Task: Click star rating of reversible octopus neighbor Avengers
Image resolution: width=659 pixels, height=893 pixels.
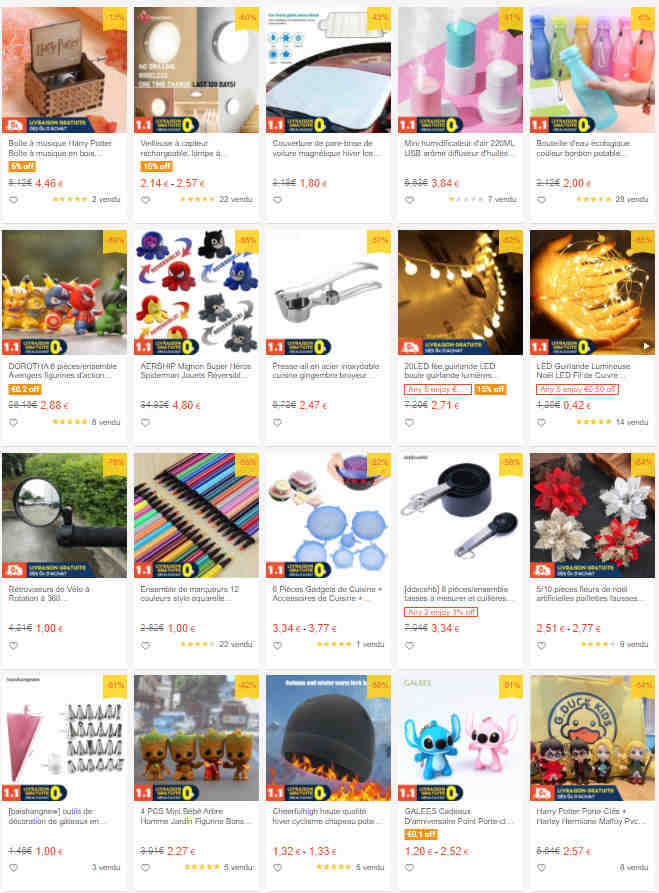Action: pyautogui.click(x=69, y=422)
